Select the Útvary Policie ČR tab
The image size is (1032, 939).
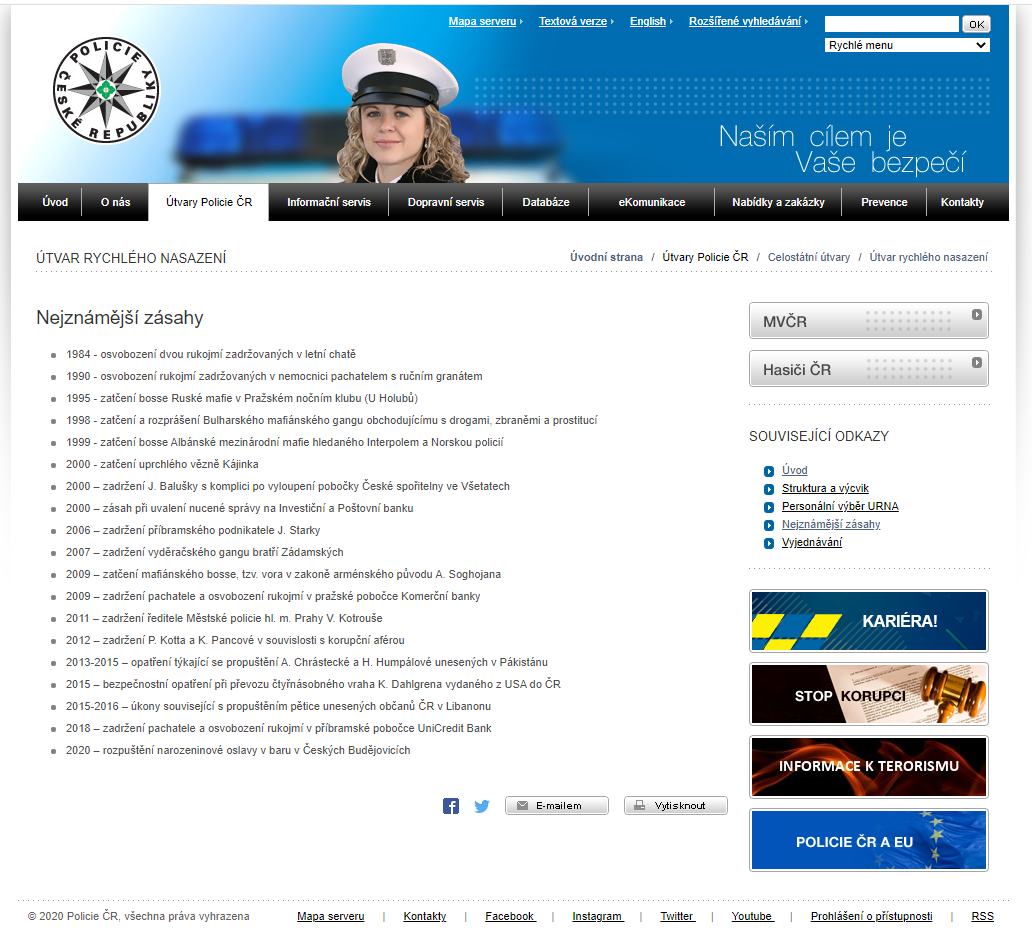coord(209,202)
